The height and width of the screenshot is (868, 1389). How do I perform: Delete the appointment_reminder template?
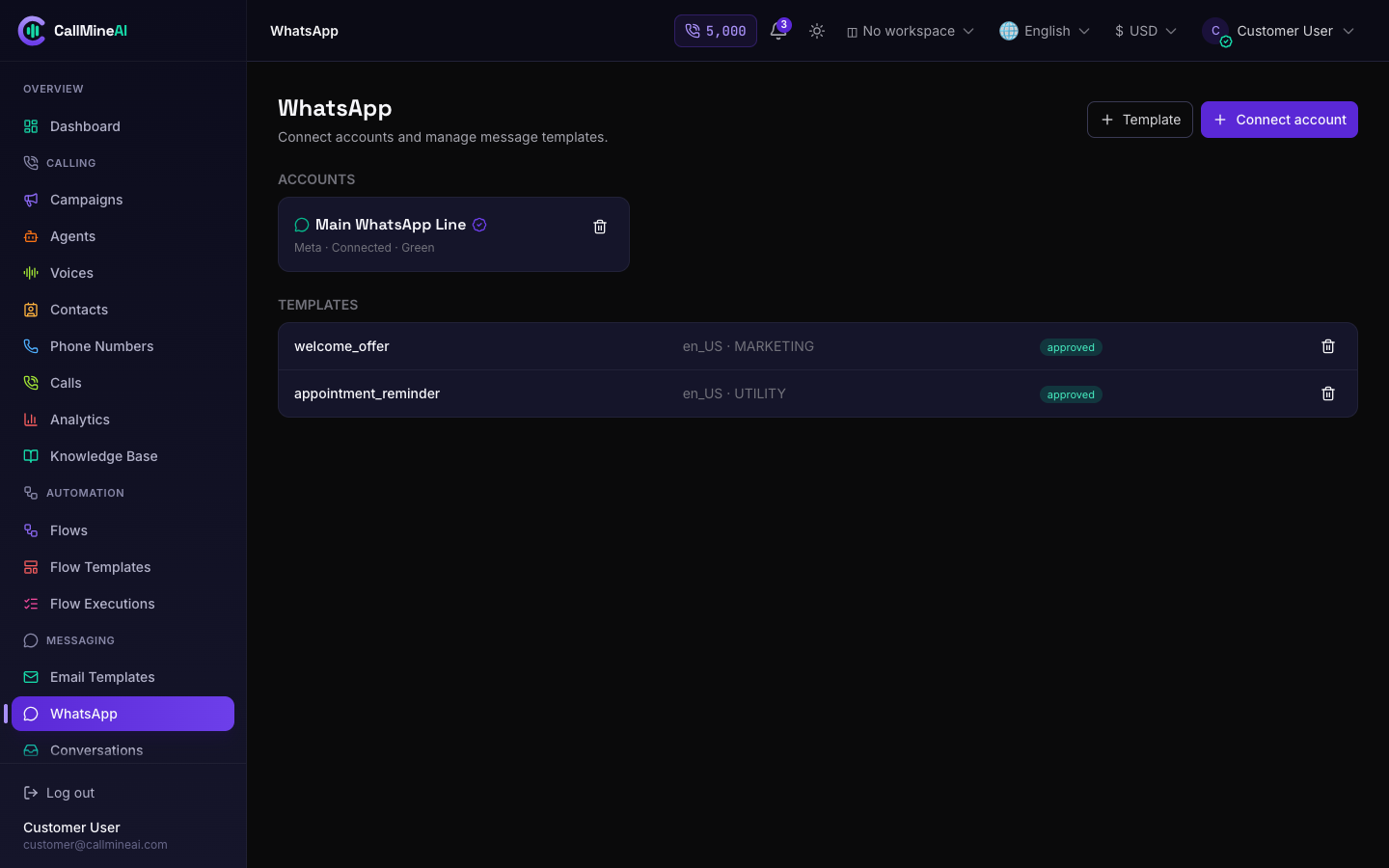coord(1328,393)
